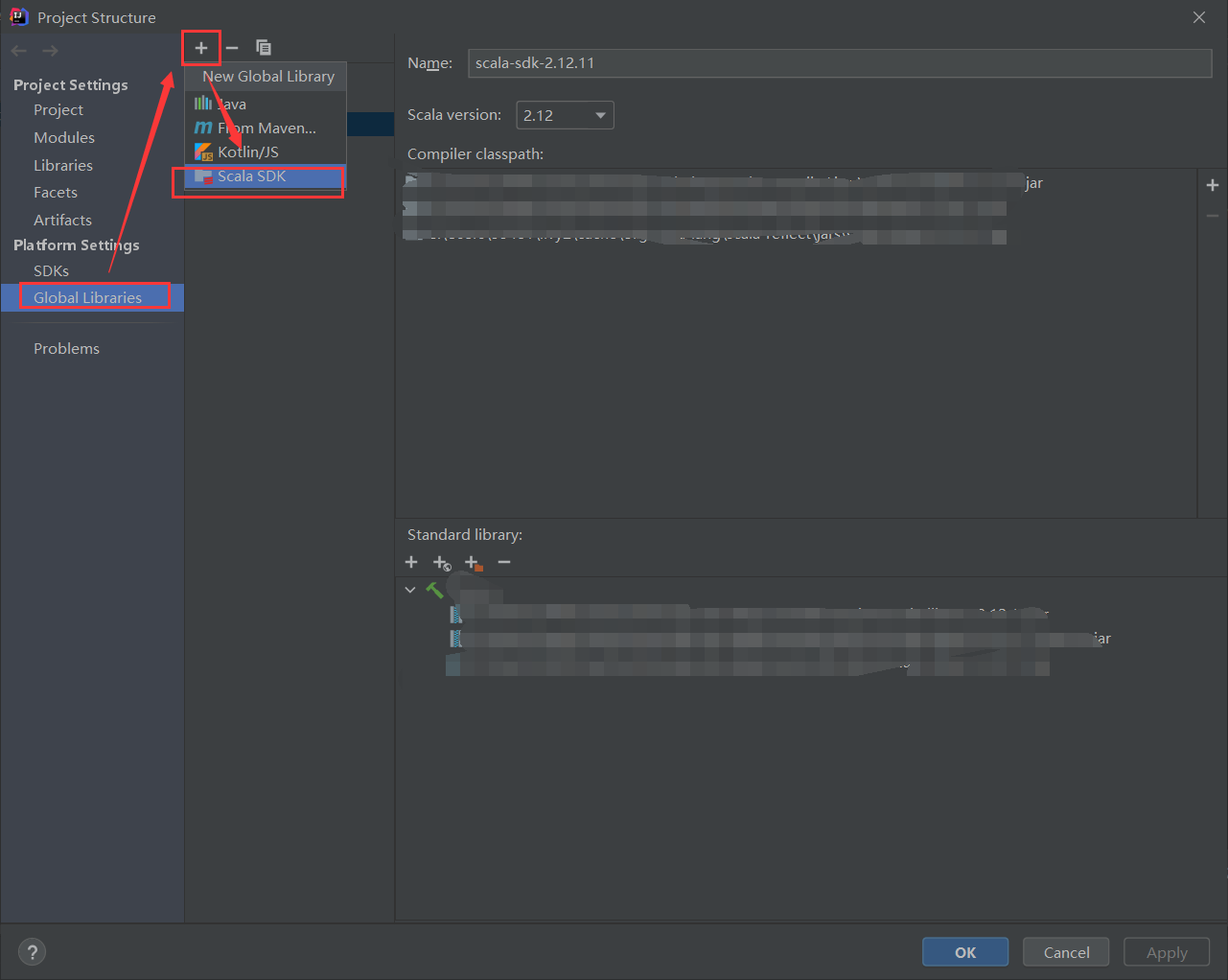This screenshot has height=980, width=1228.
Task: Go back with the left arrow icon
Action: point(19,51)
